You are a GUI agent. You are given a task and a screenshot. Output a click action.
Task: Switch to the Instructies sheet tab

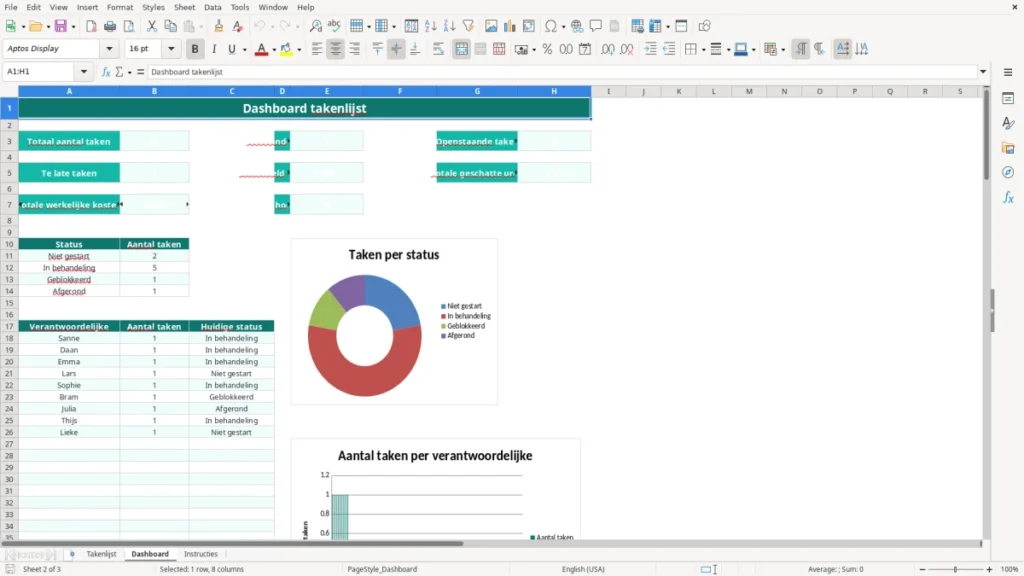coord(200,554)
